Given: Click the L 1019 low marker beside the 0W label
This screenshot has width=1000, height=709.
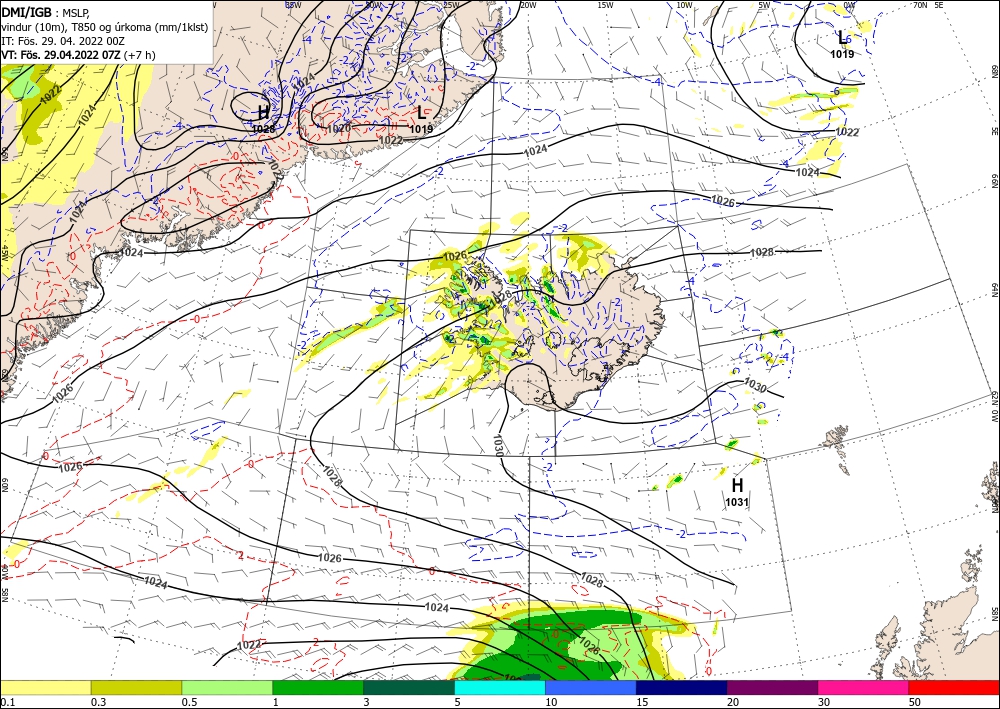Looking at the screenshot, I should pyautogui.click(x=842, y=38).
